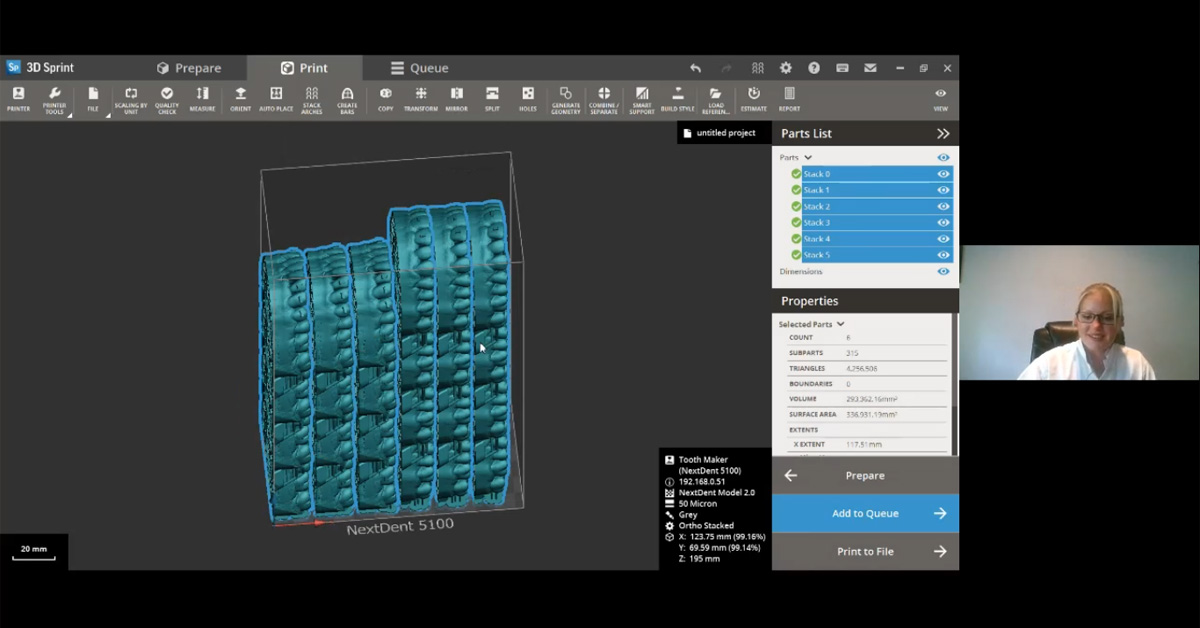1200x628 pixels.
Task: Click NextDent Model 2.0 material entry
Action: click(717, 492)
